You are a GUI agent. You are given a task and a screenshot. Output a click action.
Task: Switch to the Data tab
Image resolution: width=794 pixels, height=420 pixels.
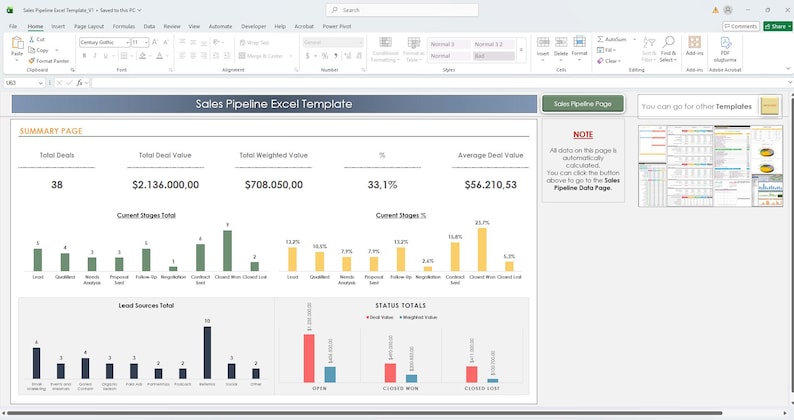149,26
